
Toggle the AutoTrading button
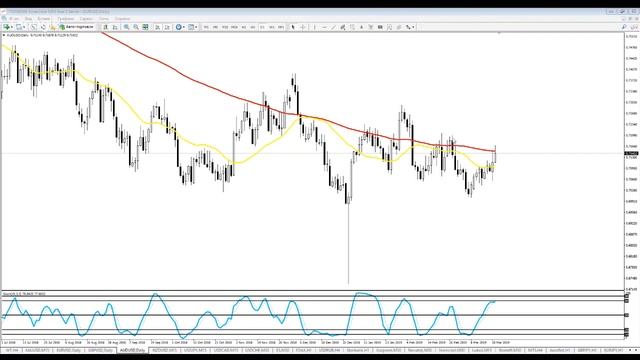point(76,27)
